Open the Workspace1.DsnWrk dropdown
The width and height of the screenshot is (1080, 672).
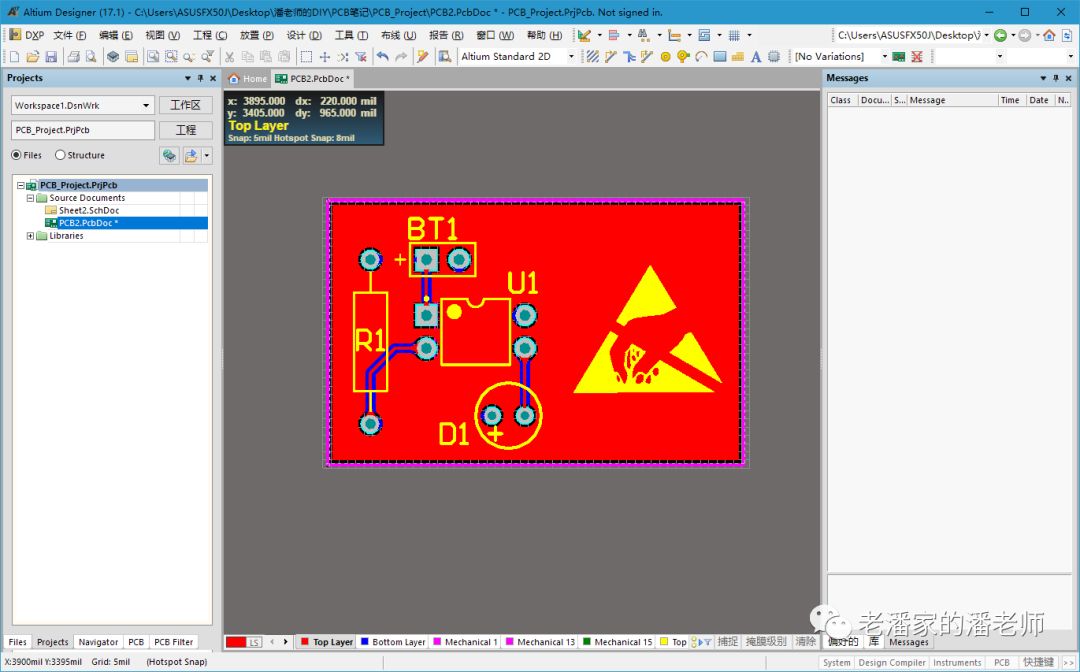[x=146, y=105]
